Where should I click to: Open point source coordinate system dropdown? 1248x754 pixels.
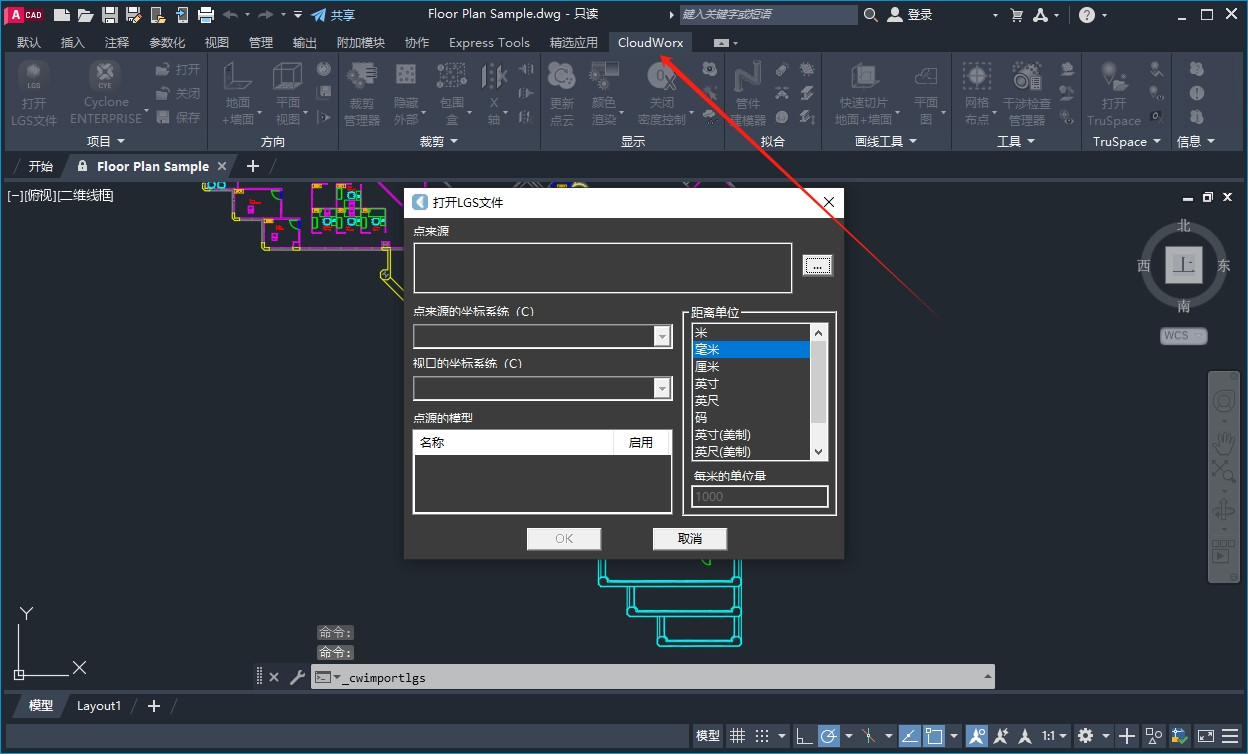click(662, 337)
